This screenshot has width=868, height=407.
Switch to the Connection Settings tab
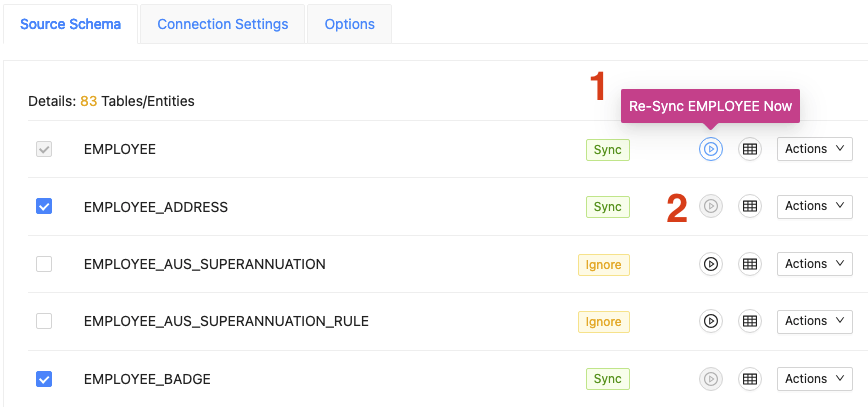coord(223,24)
